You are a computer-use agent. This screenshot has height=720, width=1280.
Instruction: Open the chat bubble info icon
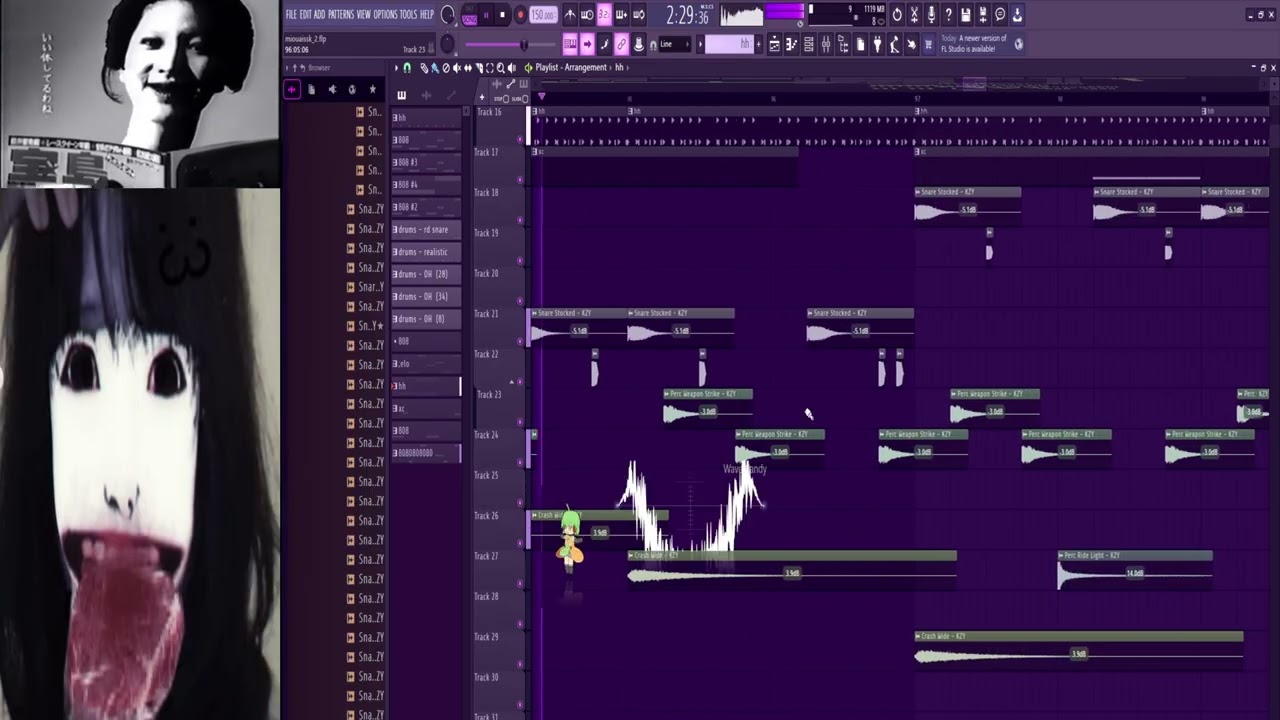1000,15
